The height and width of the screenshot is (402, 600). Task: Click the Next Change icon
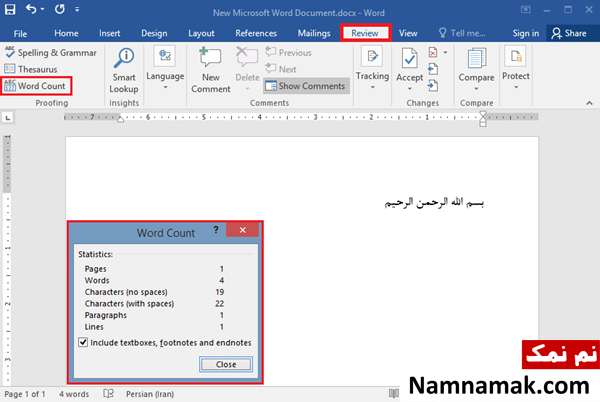click(x=433, y=86)
